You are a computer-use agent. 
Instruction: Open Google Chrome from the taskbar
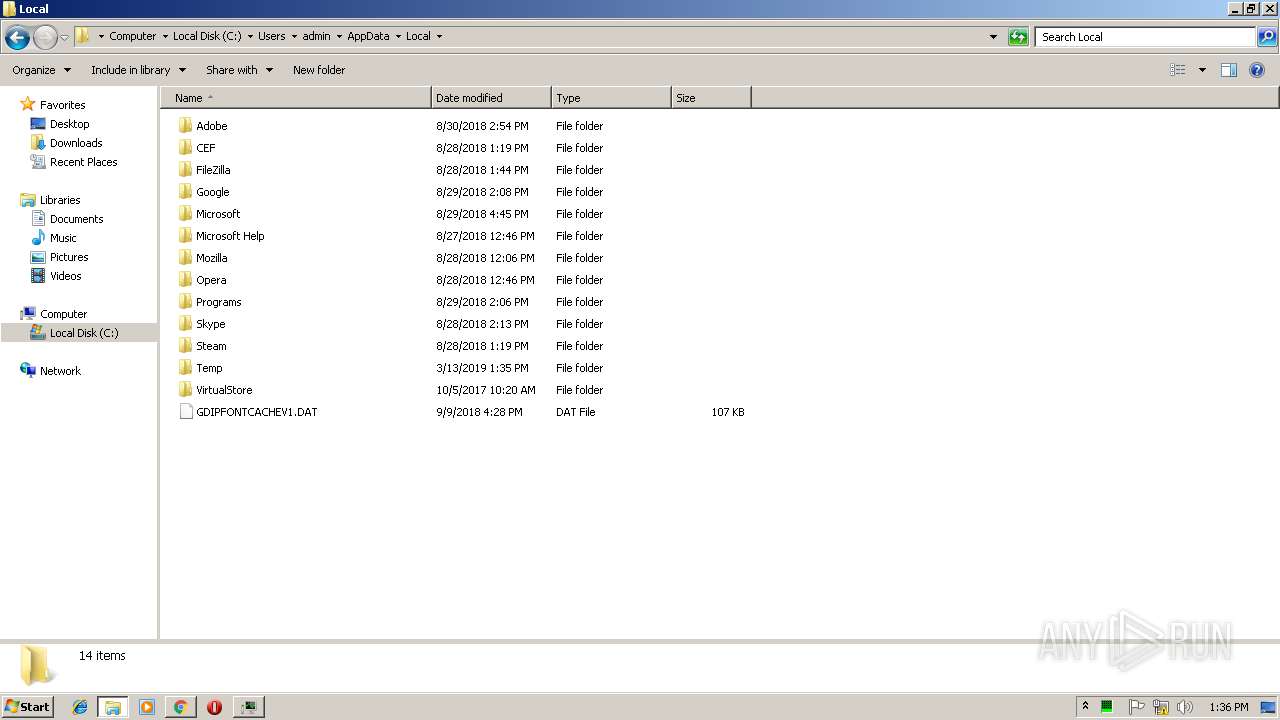180,707
